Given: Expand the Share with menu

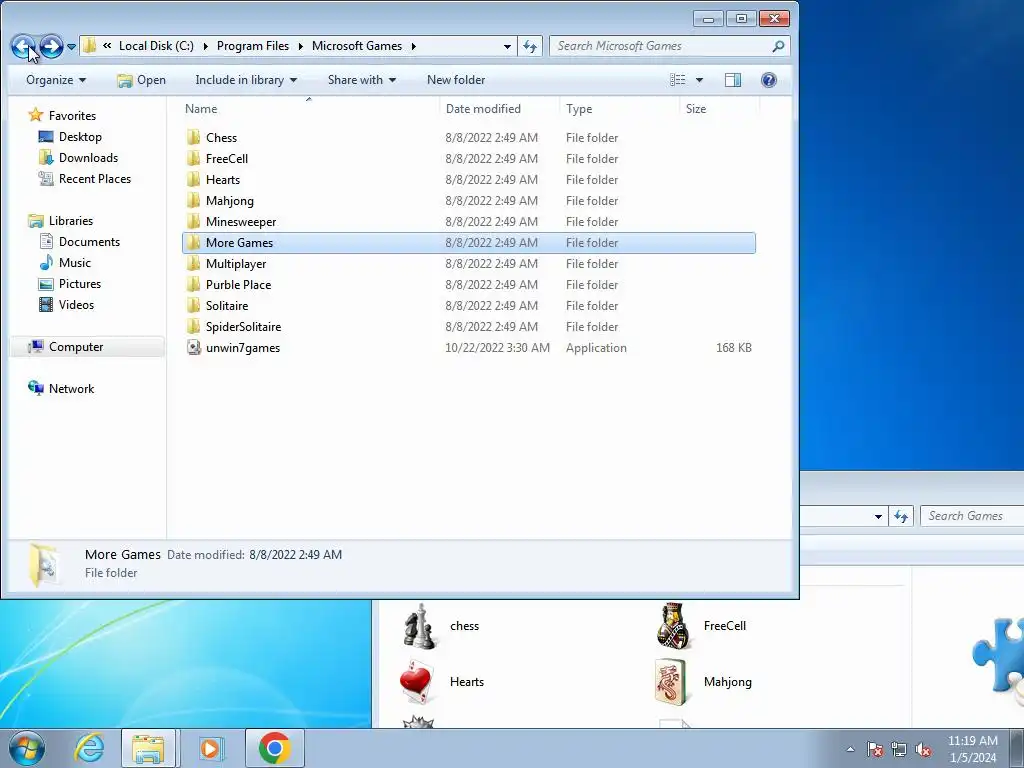Looking at the screenshot, I should (361, 80).
